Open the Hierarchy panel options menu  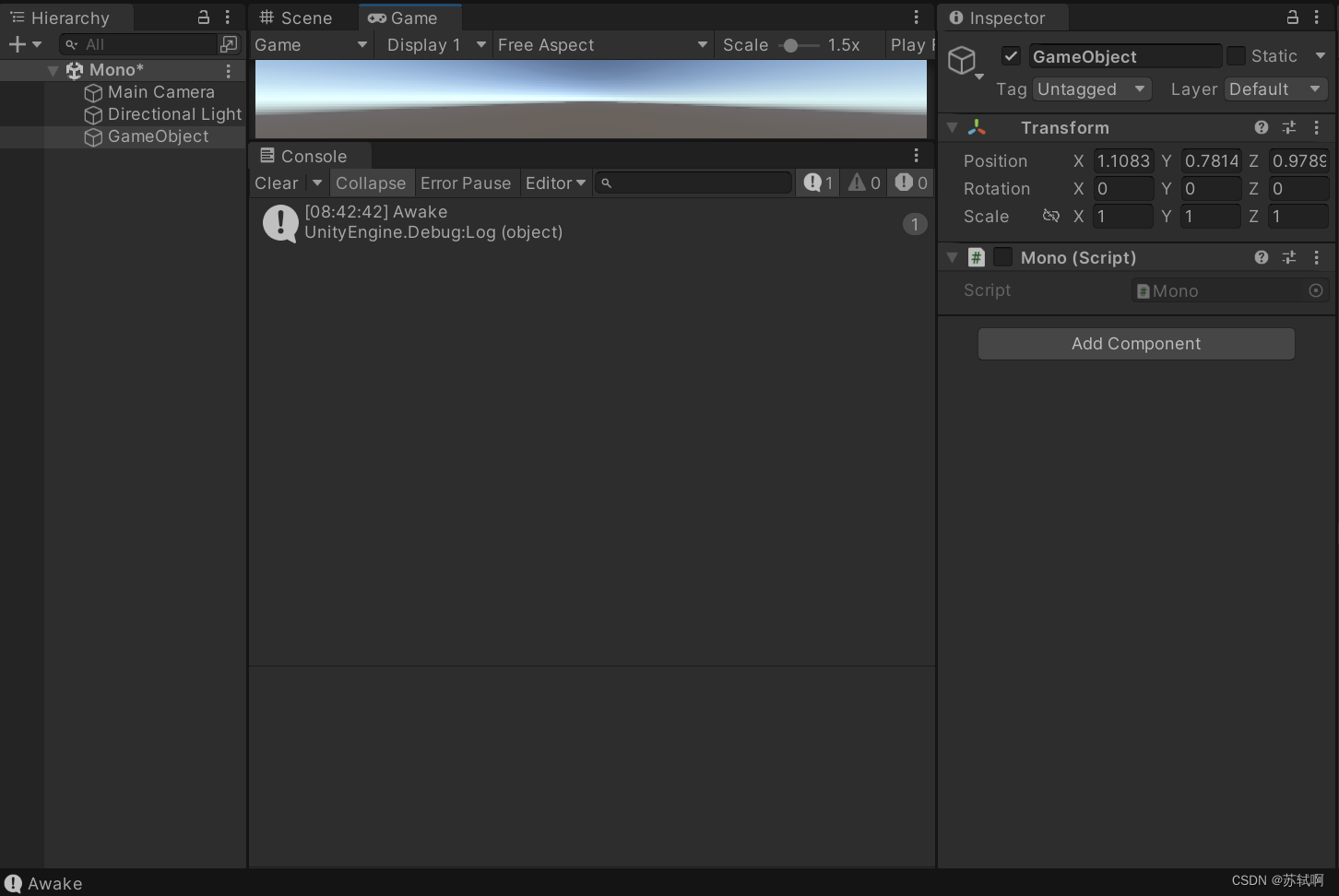tap(228, 18)
